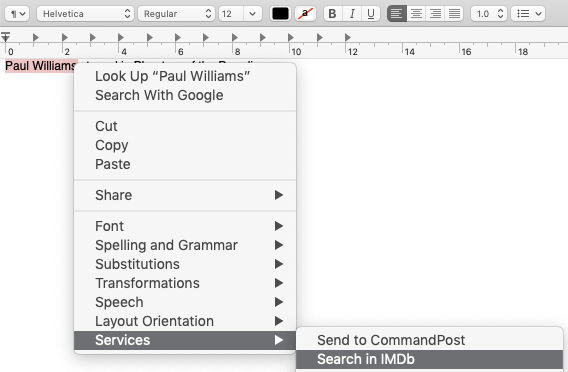
Task: Open the Share submenu
Action: (185, 195)
